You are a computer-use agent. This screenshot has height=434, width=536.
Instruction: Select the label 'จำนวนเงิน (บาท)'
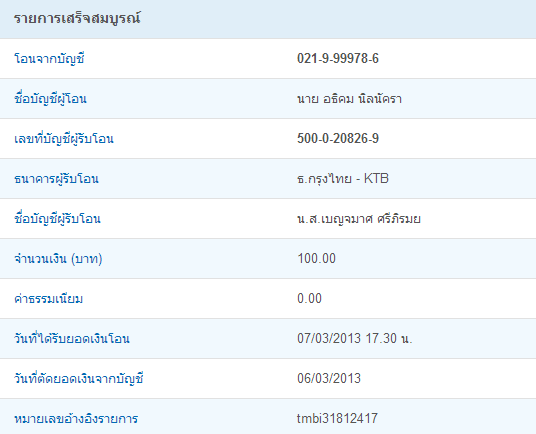click(58, 259)
